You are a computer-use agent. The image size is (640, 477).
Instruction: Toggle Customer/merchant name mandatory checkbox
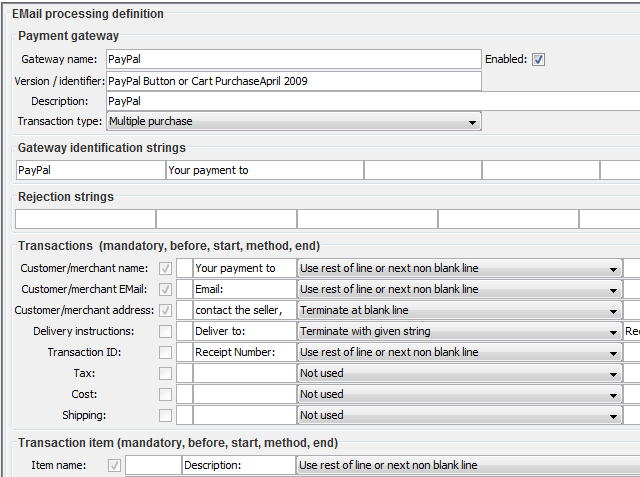[x=165, y=268]
